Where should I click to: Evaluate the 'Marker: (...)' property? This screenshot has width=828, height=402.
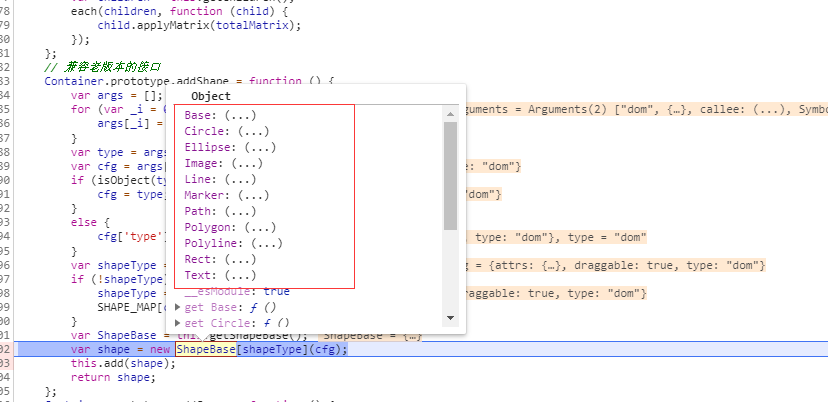coord(227,195)
